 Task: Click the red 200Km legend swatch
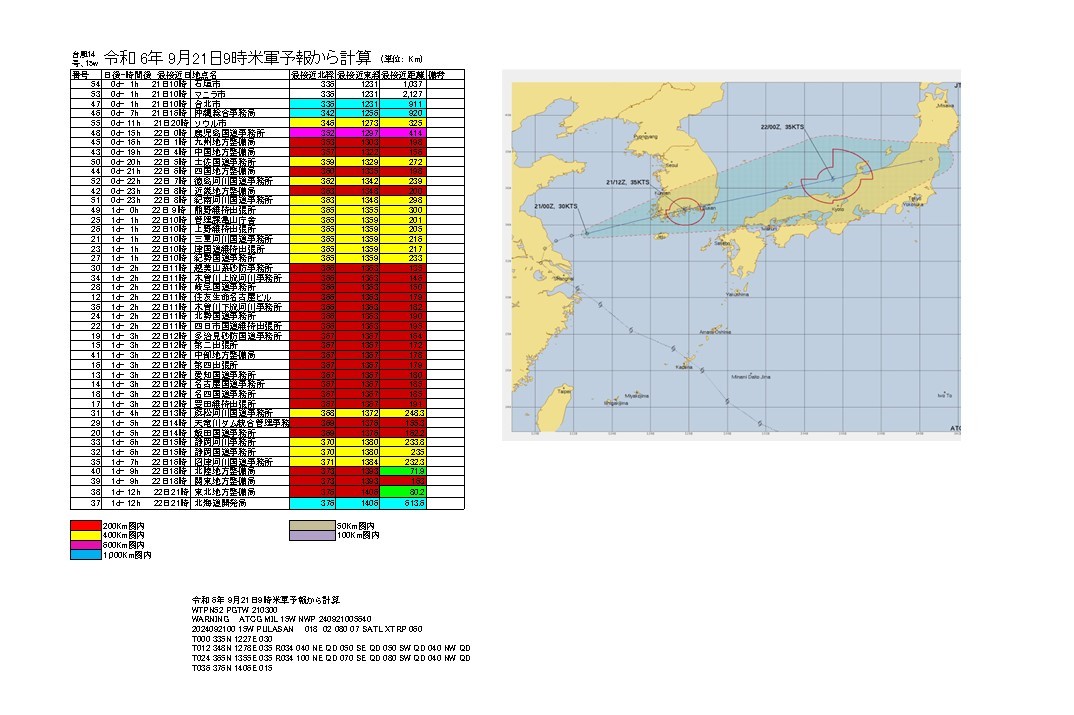click(86, 525)
